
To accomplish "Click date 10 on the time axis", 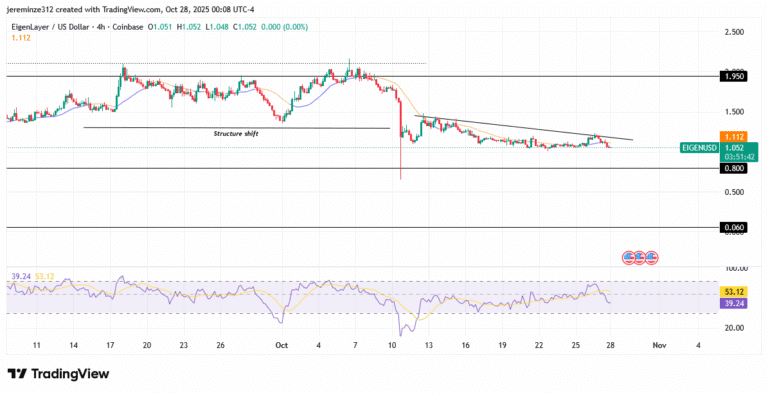I will (x=392, y=345).
